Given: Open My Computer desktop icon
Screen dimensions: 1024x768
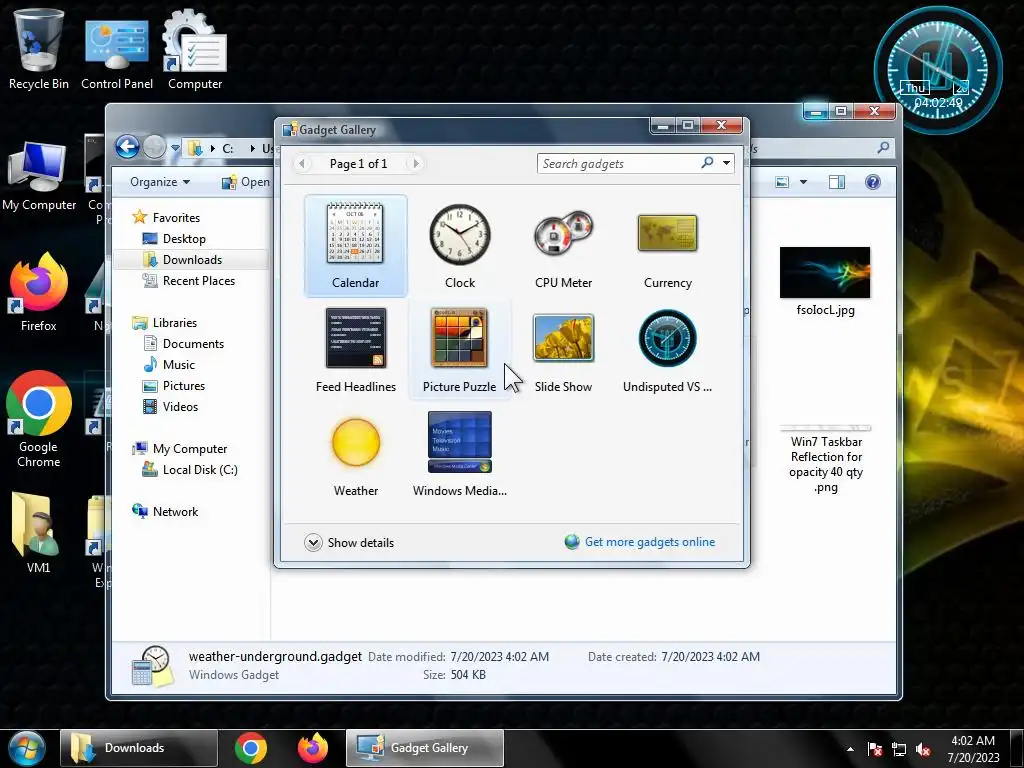Looking at the screenshot, I should click(39, 177).
